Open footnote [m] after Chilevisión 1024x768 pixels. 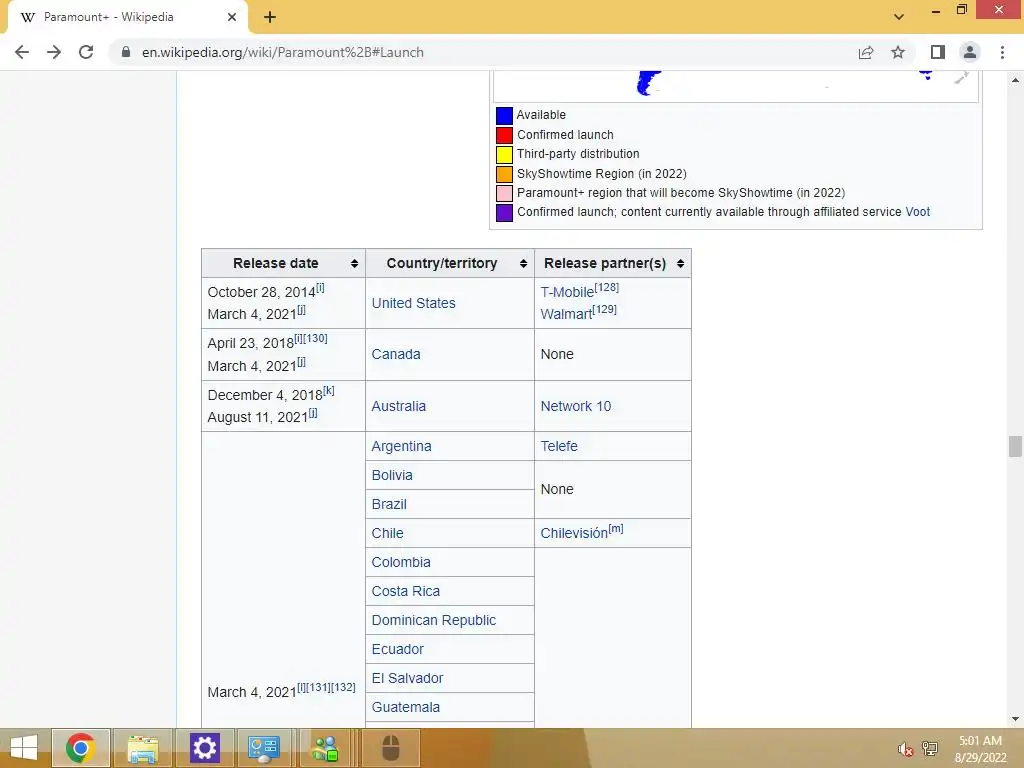616,529
